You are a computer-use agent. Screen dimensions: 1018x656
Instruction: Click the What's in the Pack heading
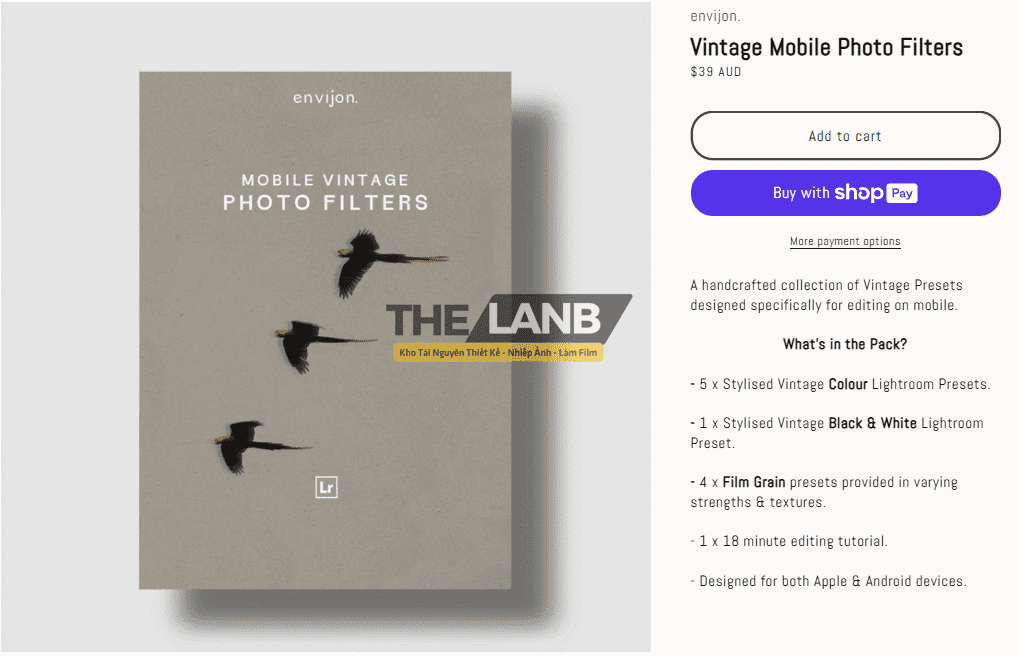pos(845,344)
